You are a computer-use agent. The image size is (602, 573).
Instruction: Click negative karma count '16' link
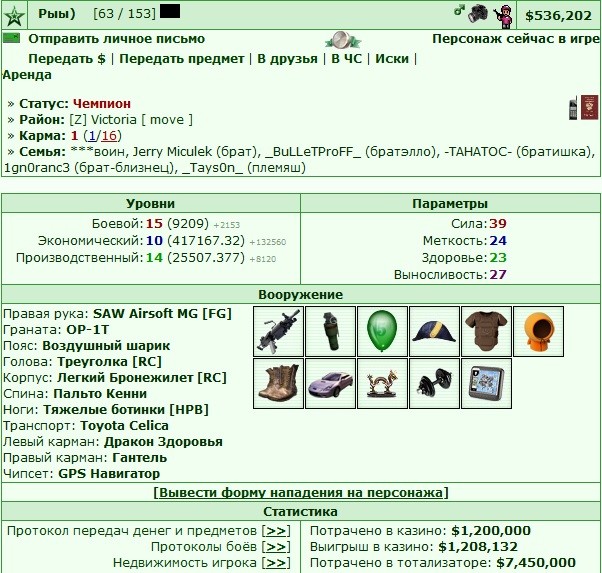click(109, 136)
